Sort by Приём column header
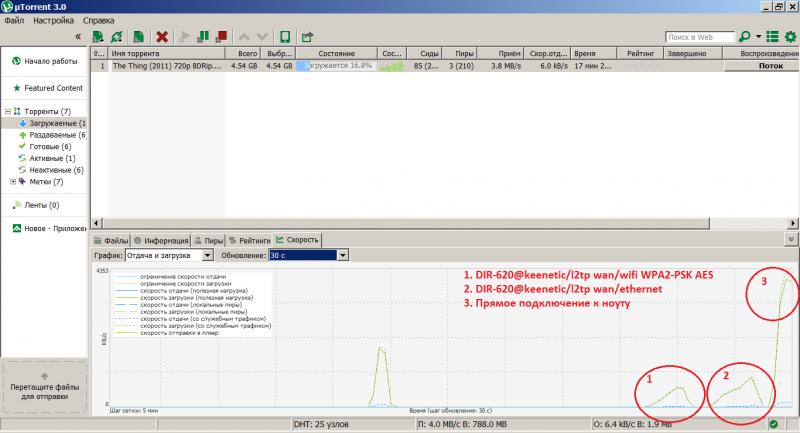This screenshot has height=433, width=800. click(501, 53)
